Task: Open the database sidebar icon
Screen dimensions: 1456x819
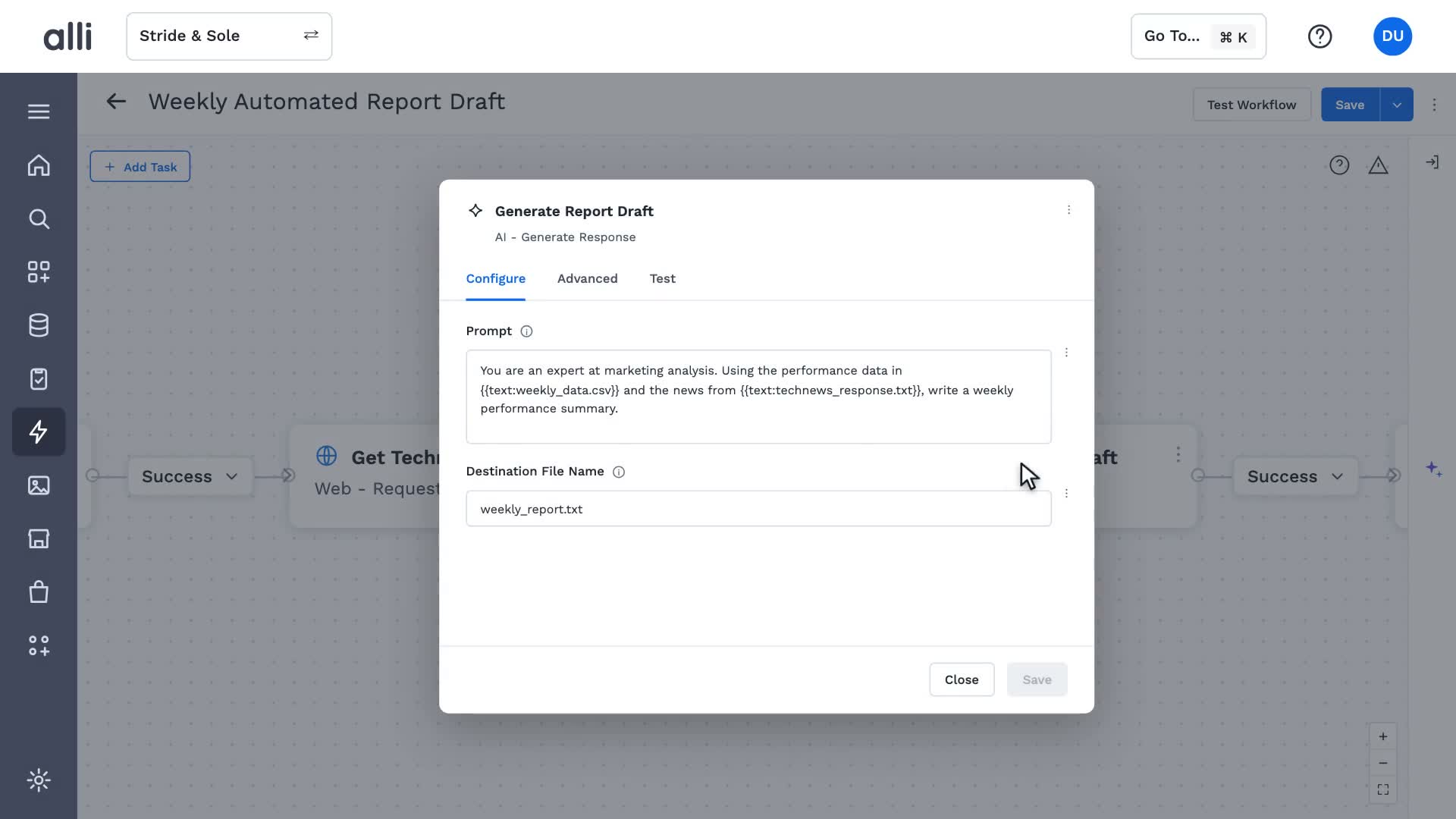Action: coord(39,325)
